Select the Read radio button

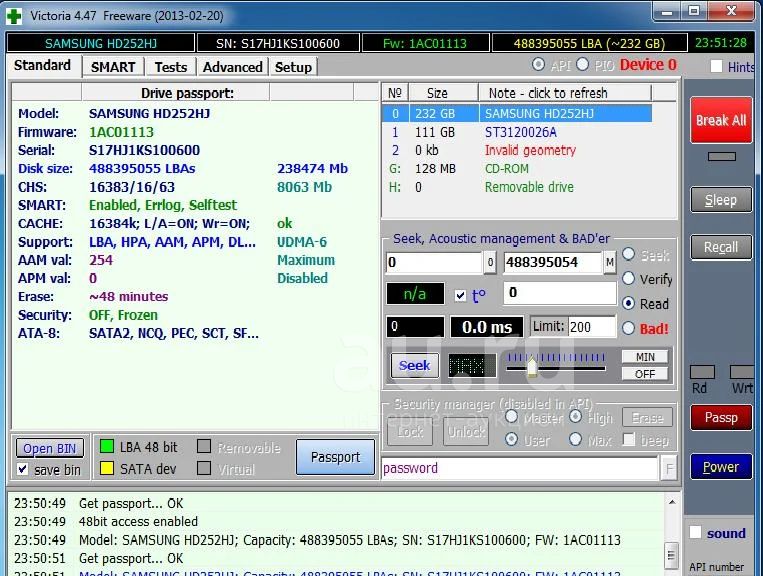tap(628, 304)
